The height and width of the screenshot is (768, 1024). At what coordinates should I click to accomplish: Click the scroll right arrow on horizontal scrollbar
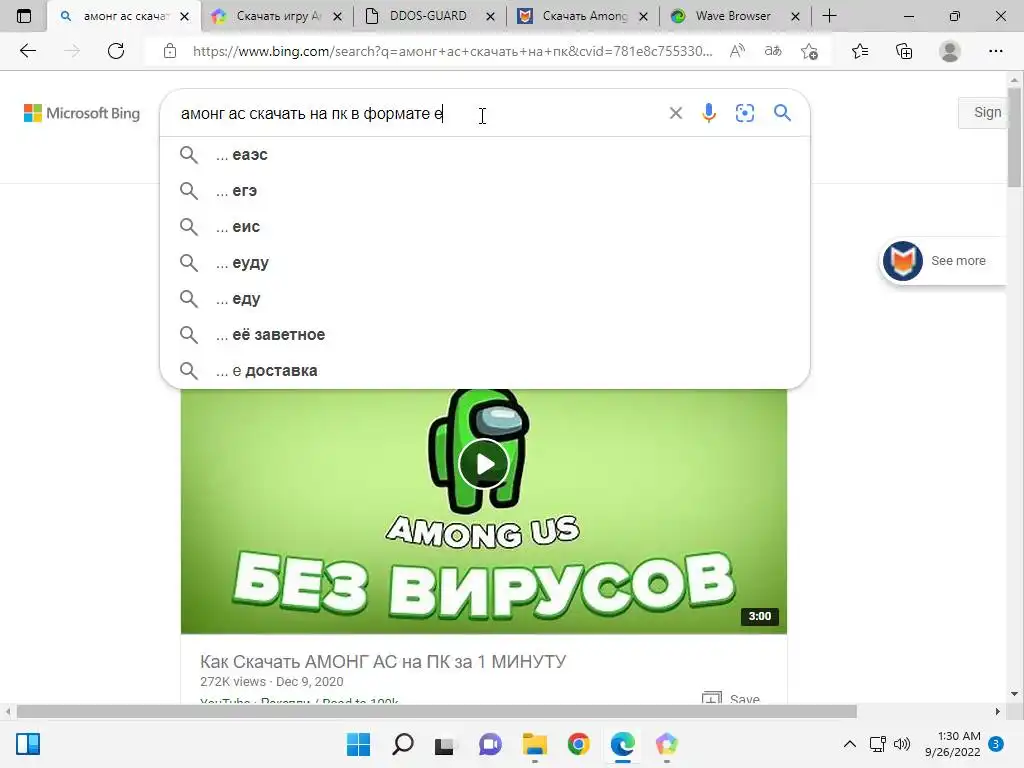997,711
